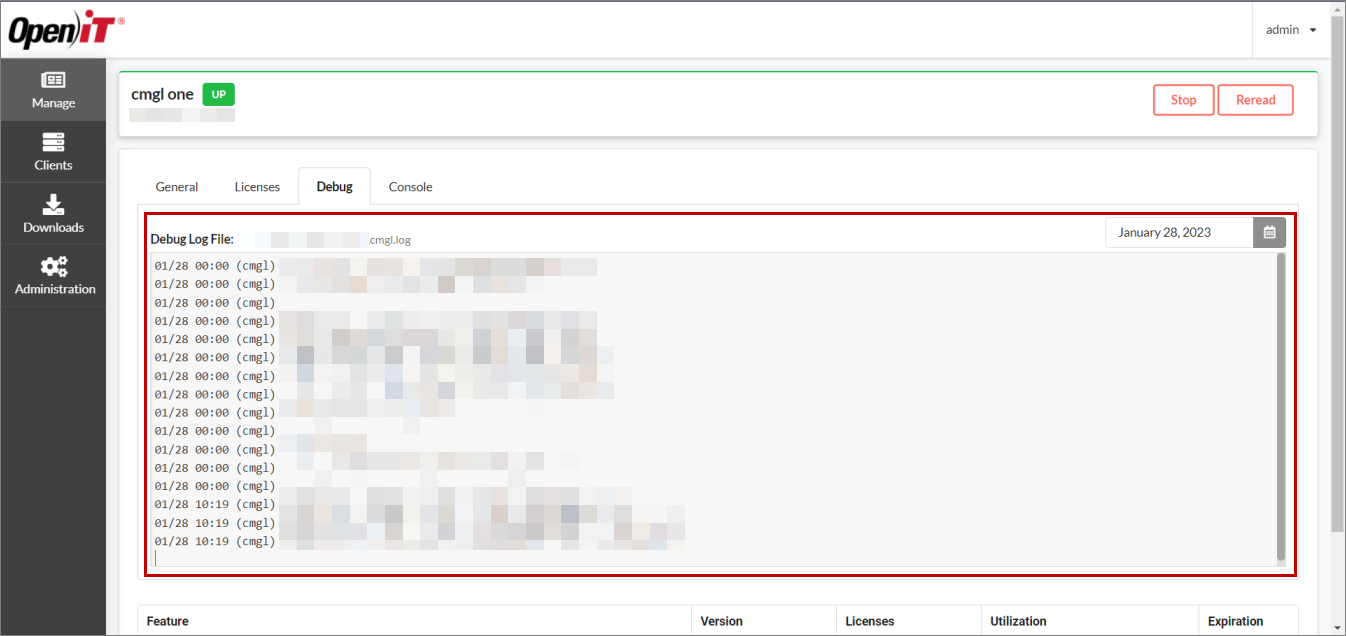Open the admin menu in the top bar
This screenshot has height=636, width=1346.
(x=1291, y=30)
